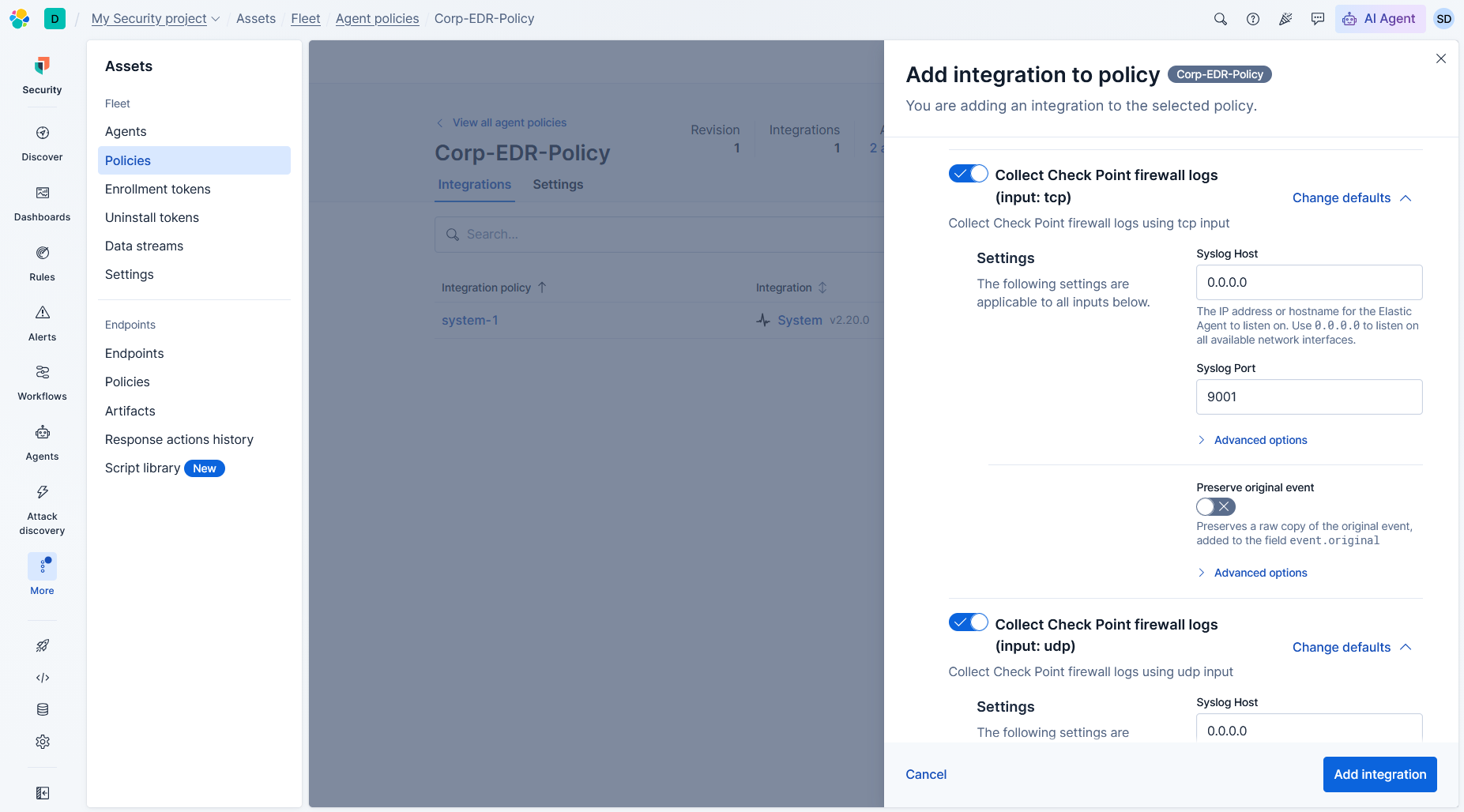The height and width of the screenshot is (812, 1464).
Task: Open Workflows from the sidebar
Action: (x=42, y=382)
